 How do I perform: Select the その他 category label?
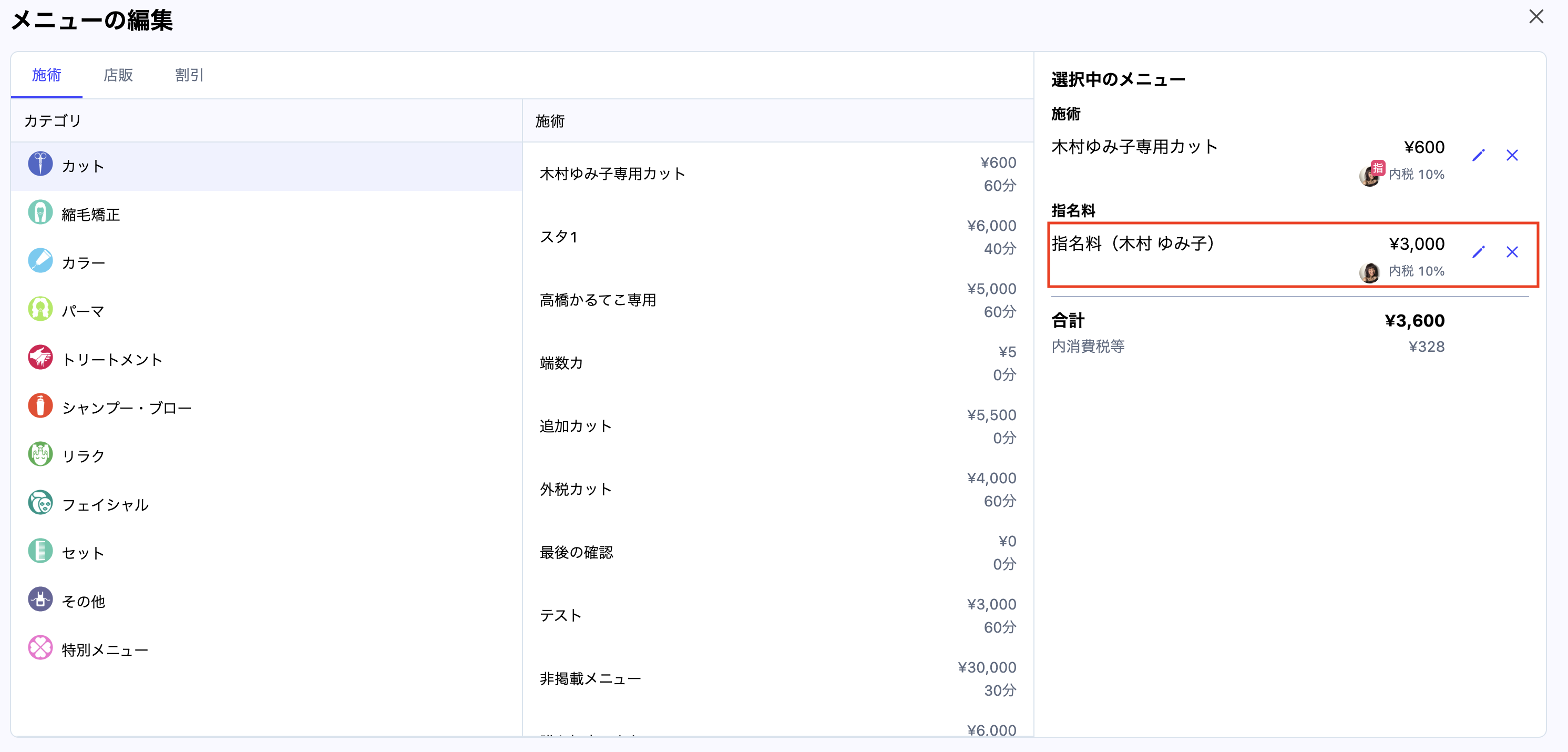click(x=84, y=602)
